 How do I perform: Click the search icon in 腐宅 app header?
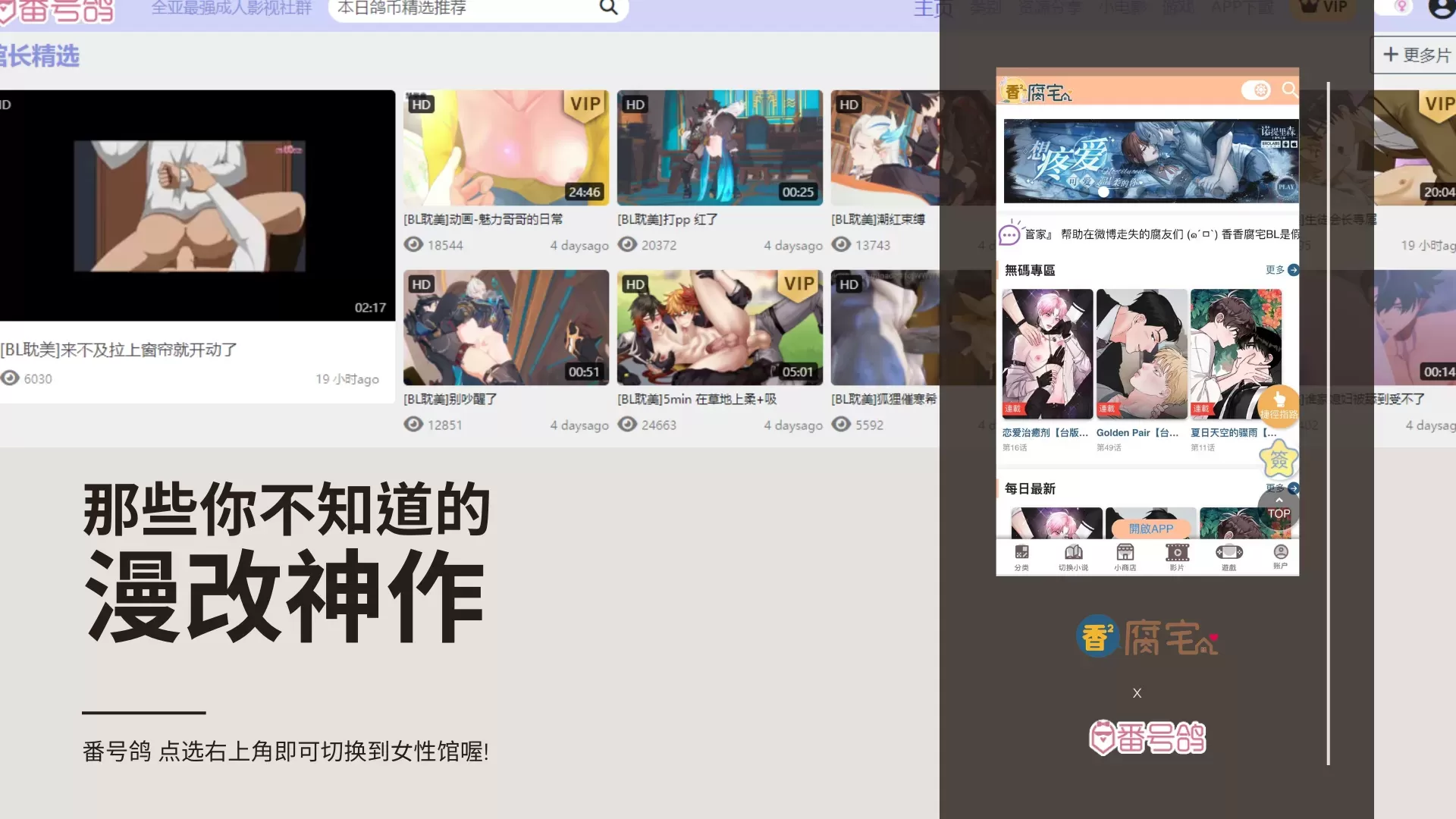pos(1289,90)
